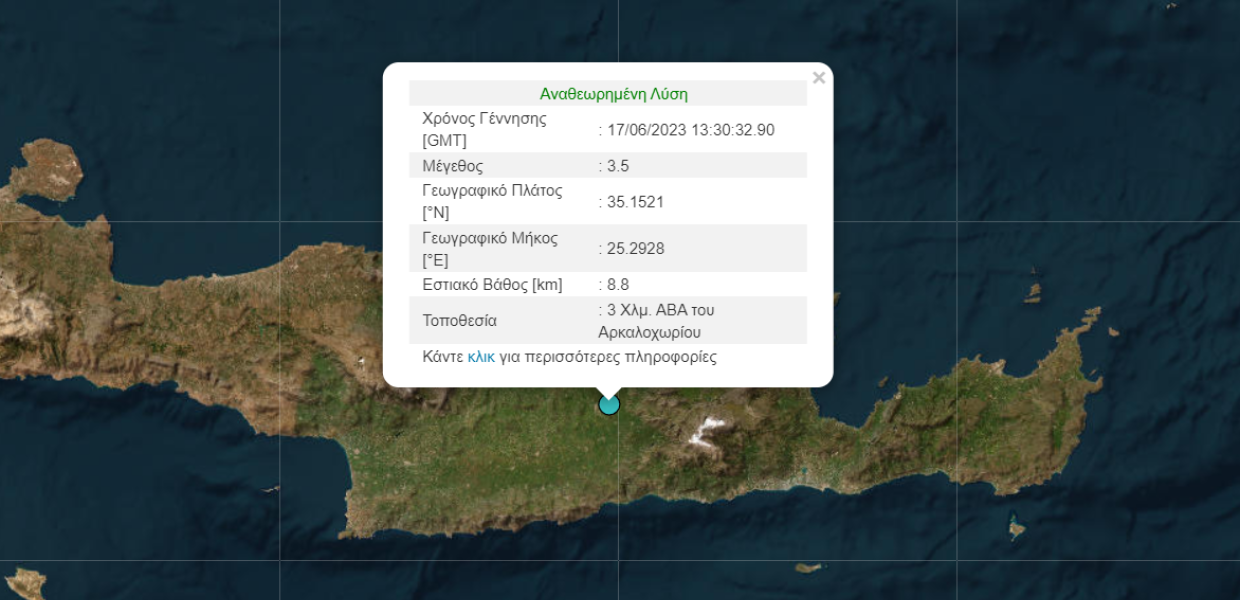1240x600 pixels.
Task: Open the 'κλικ' link for more information
Action: [x=481, y=357]
